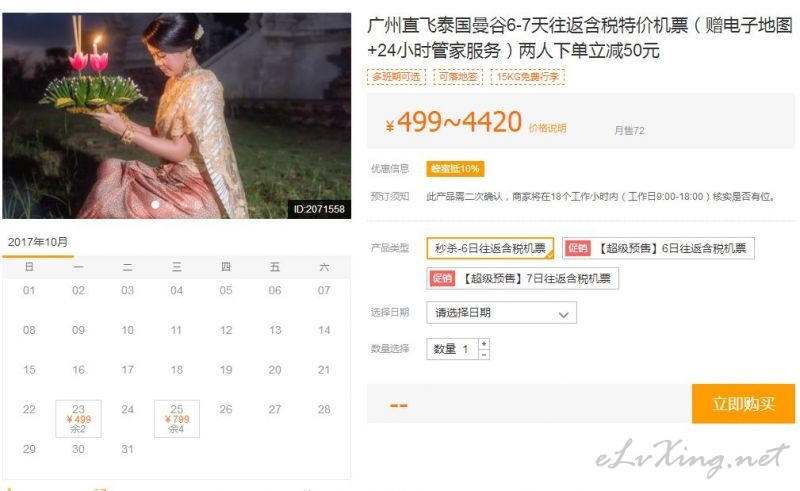Select 【超级预售】7日往返含税机票 option
This screenshot has width=800, height=491.
point(522,279)
